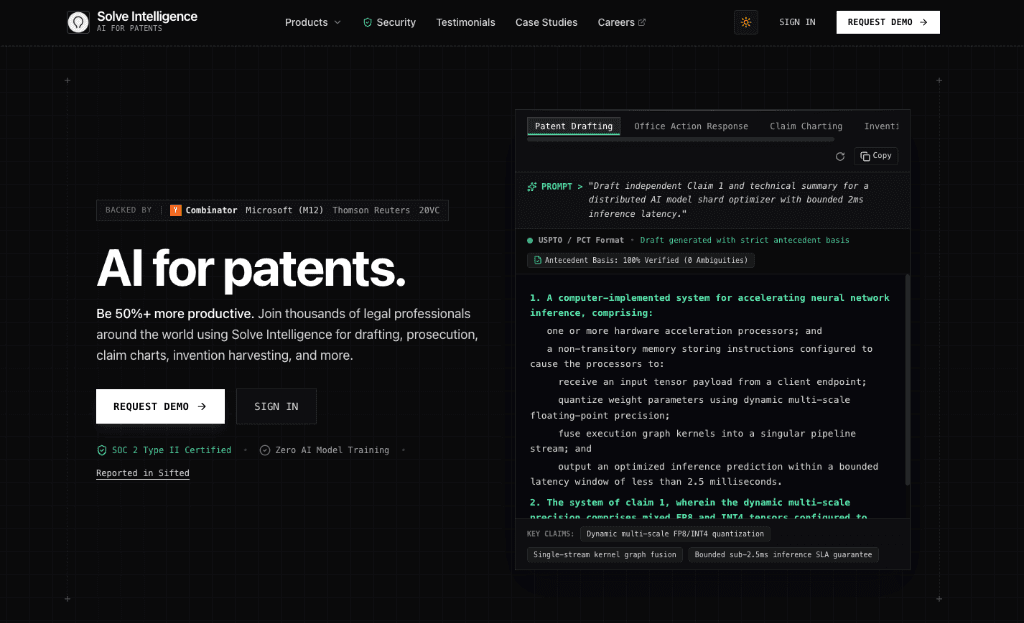Expand the Products dropdown menu
The width and height of the screenshot is (1024, 623).
(313, 22)
